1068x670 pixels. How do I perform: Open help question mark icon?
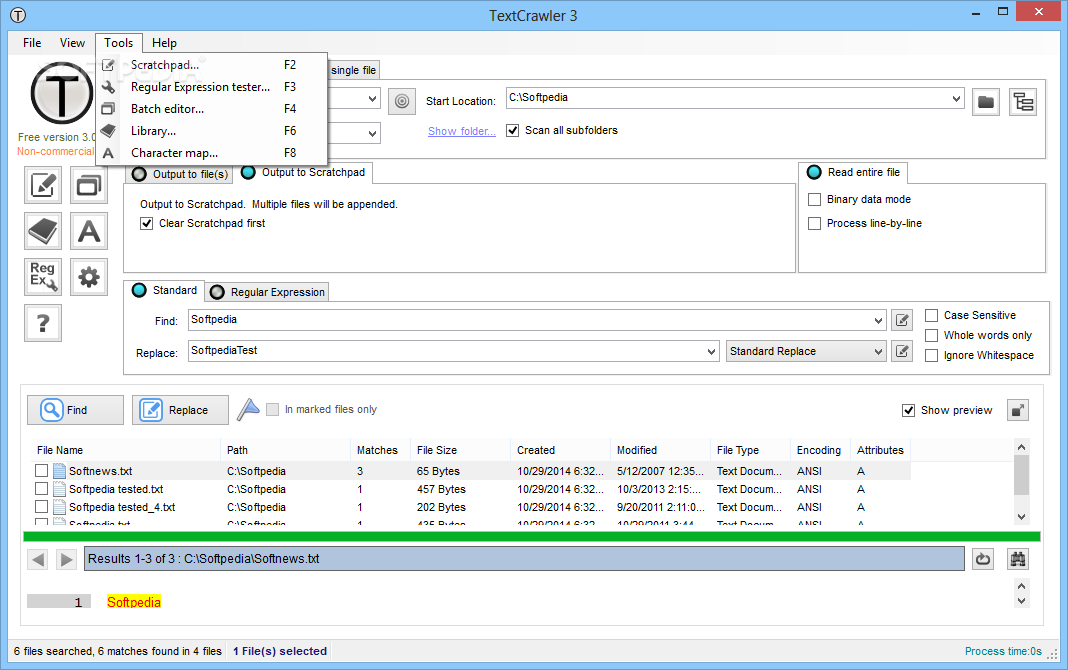[x=43, y=323]
